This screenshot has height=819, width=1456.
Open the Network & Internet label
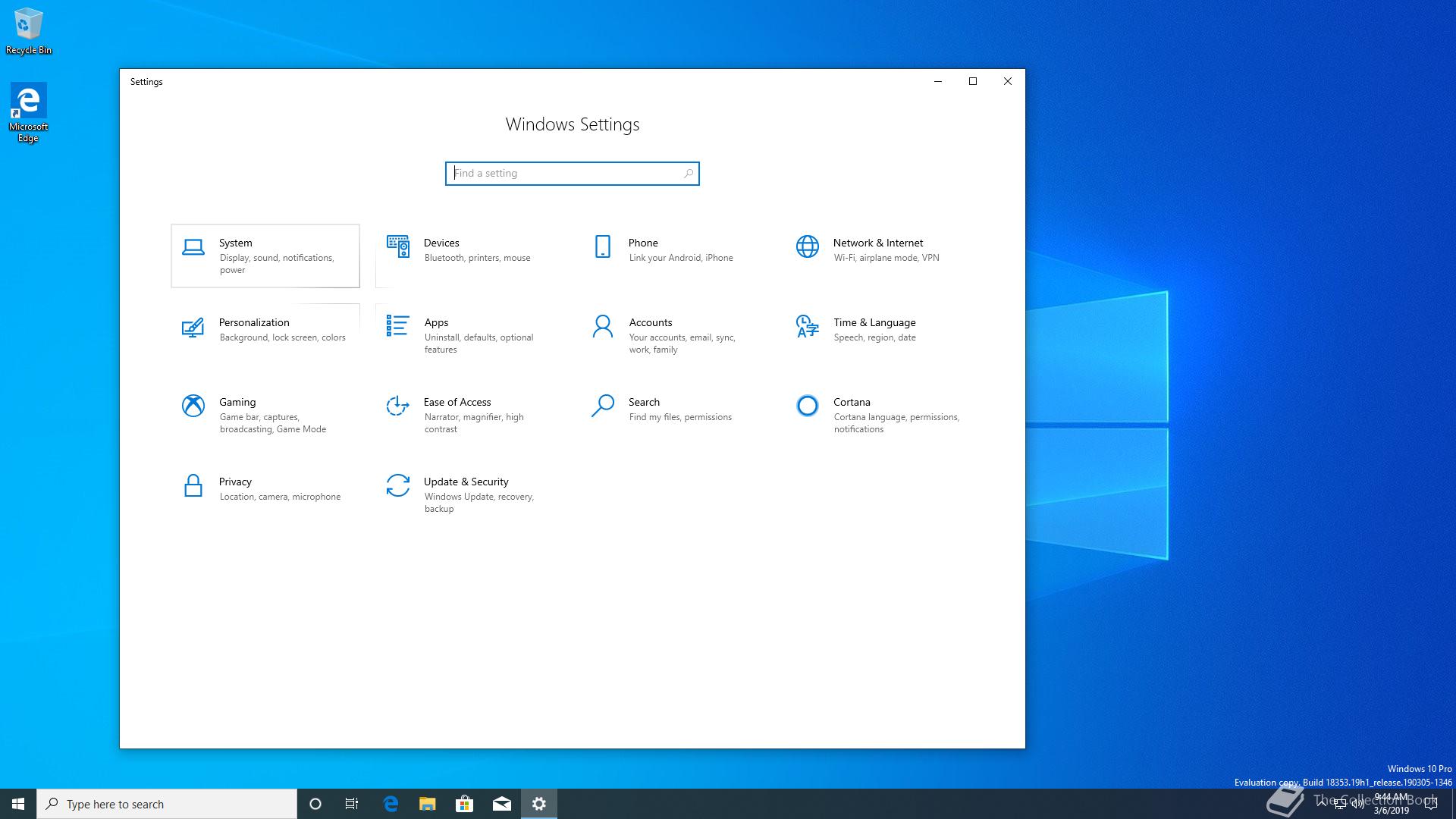click(878, 243)
